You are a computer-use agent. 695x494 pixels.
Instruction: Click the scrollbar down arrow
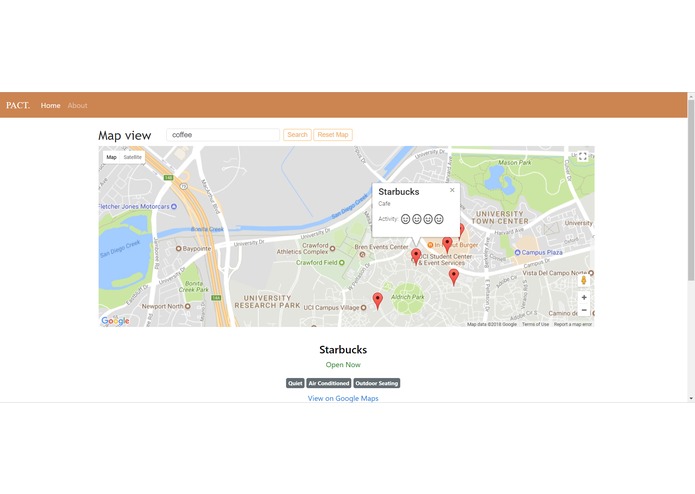(x=691, y=398)
